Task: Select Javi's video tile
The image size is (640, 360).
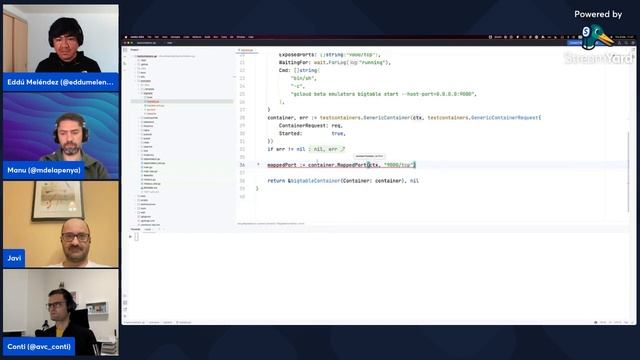Action: [61, 224]
